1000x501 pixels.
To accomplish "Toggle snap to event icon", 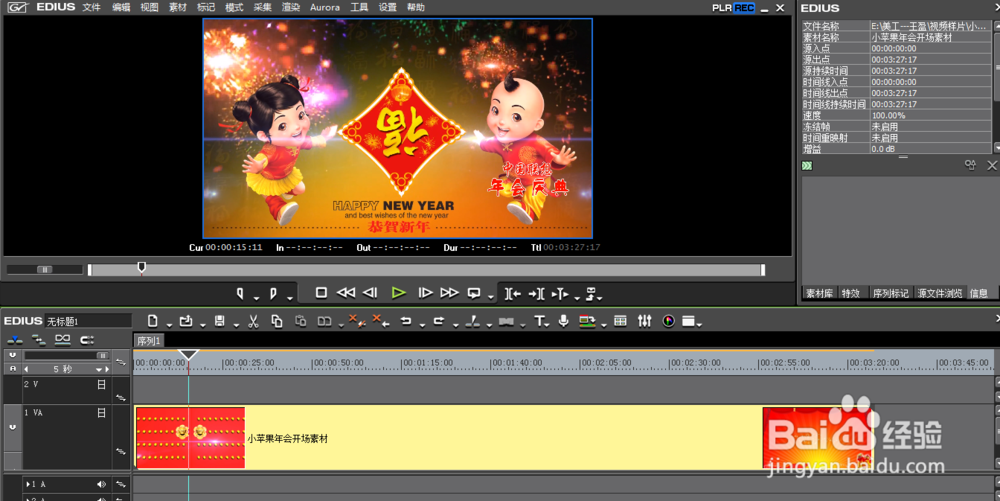I will click(x=87, y=340).
